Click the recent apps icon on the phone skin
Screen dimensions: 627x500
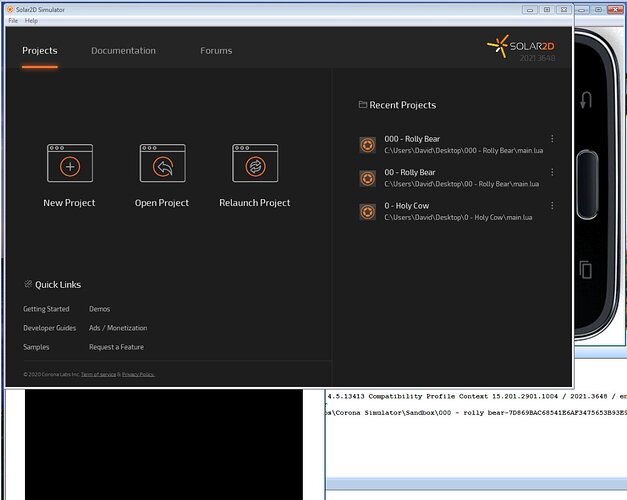(585, 269)
